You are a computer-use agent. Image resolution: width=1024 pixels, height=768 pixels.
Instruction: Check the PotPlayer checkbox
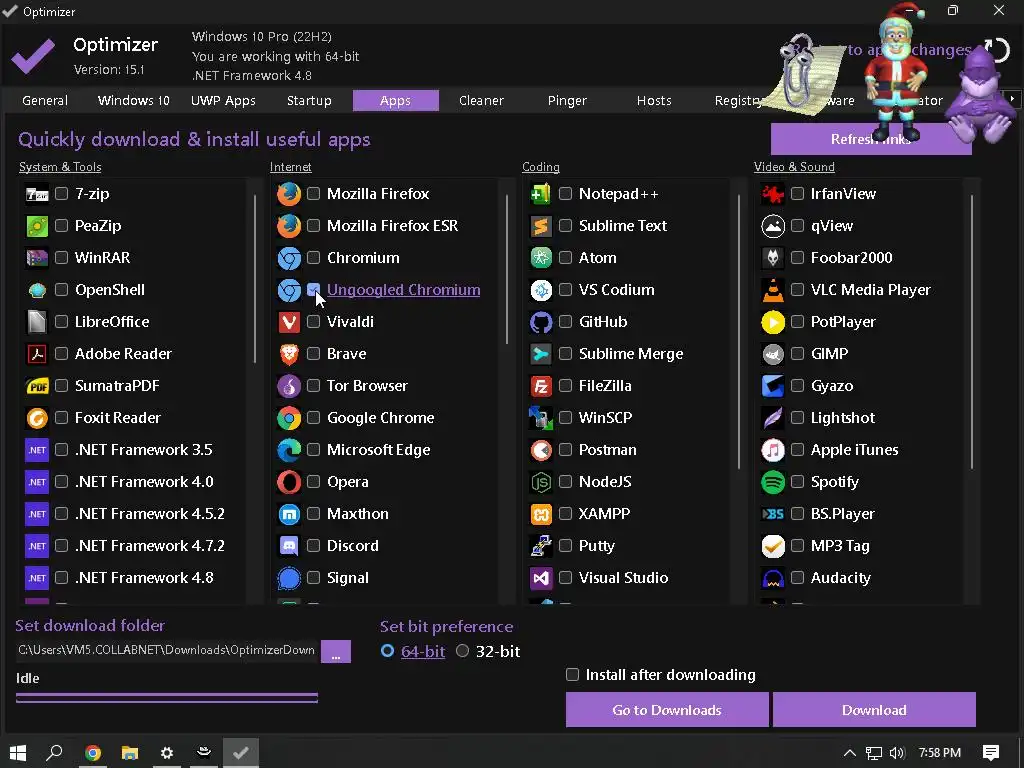coord(797,321)
